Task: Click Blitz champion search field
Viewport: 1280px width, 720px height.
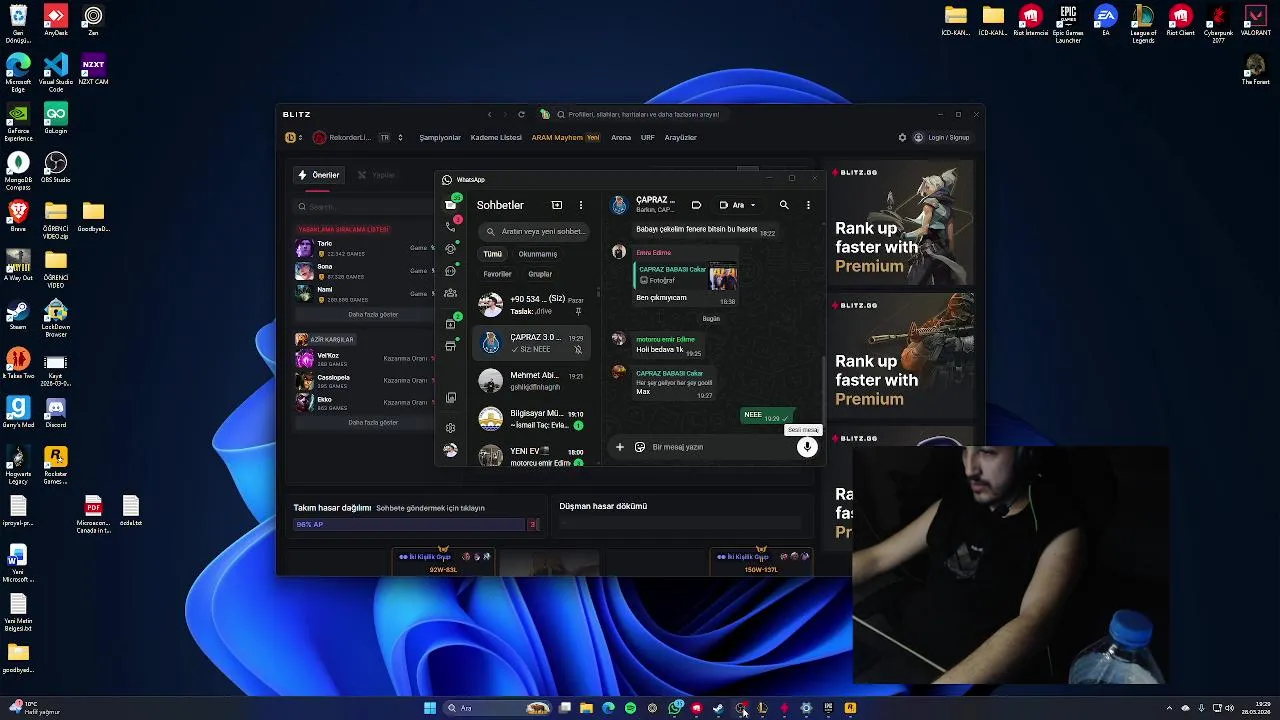Action: pyautogui.click(x=365, y=207)
